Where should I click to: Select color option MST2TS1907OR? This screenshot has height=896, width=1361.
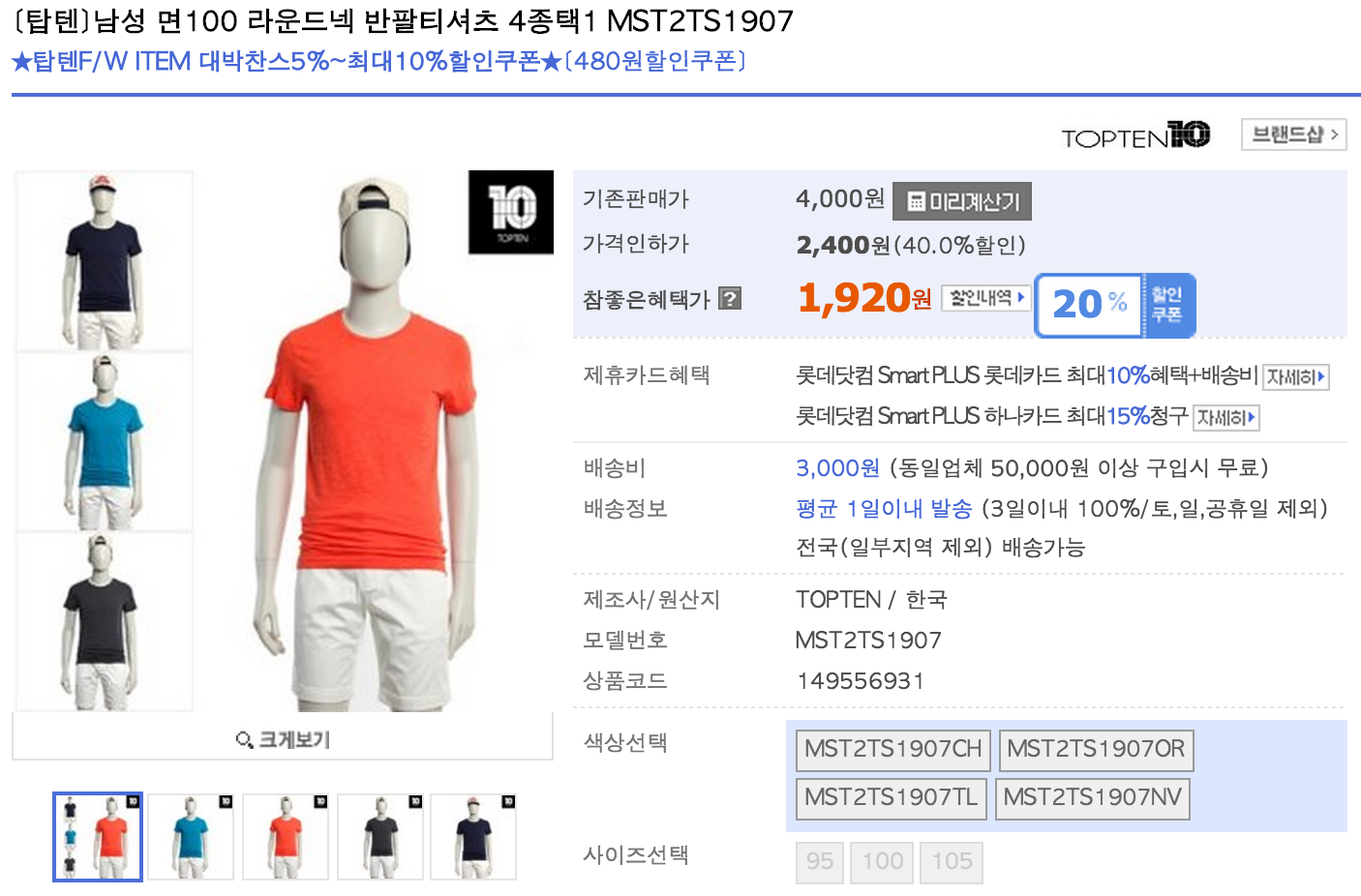(1096, 749)
